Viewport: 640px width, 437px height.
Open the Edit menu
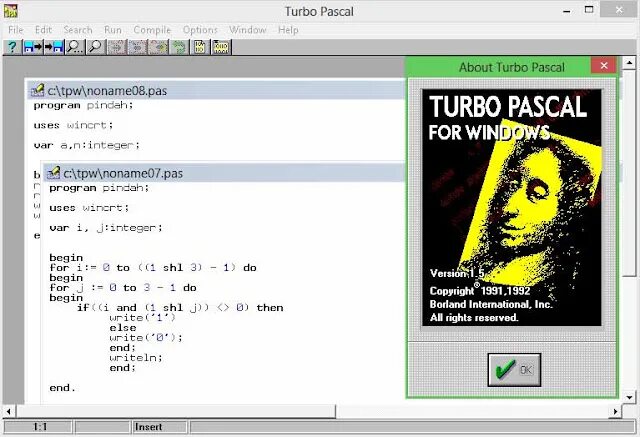tap(43, 30)
